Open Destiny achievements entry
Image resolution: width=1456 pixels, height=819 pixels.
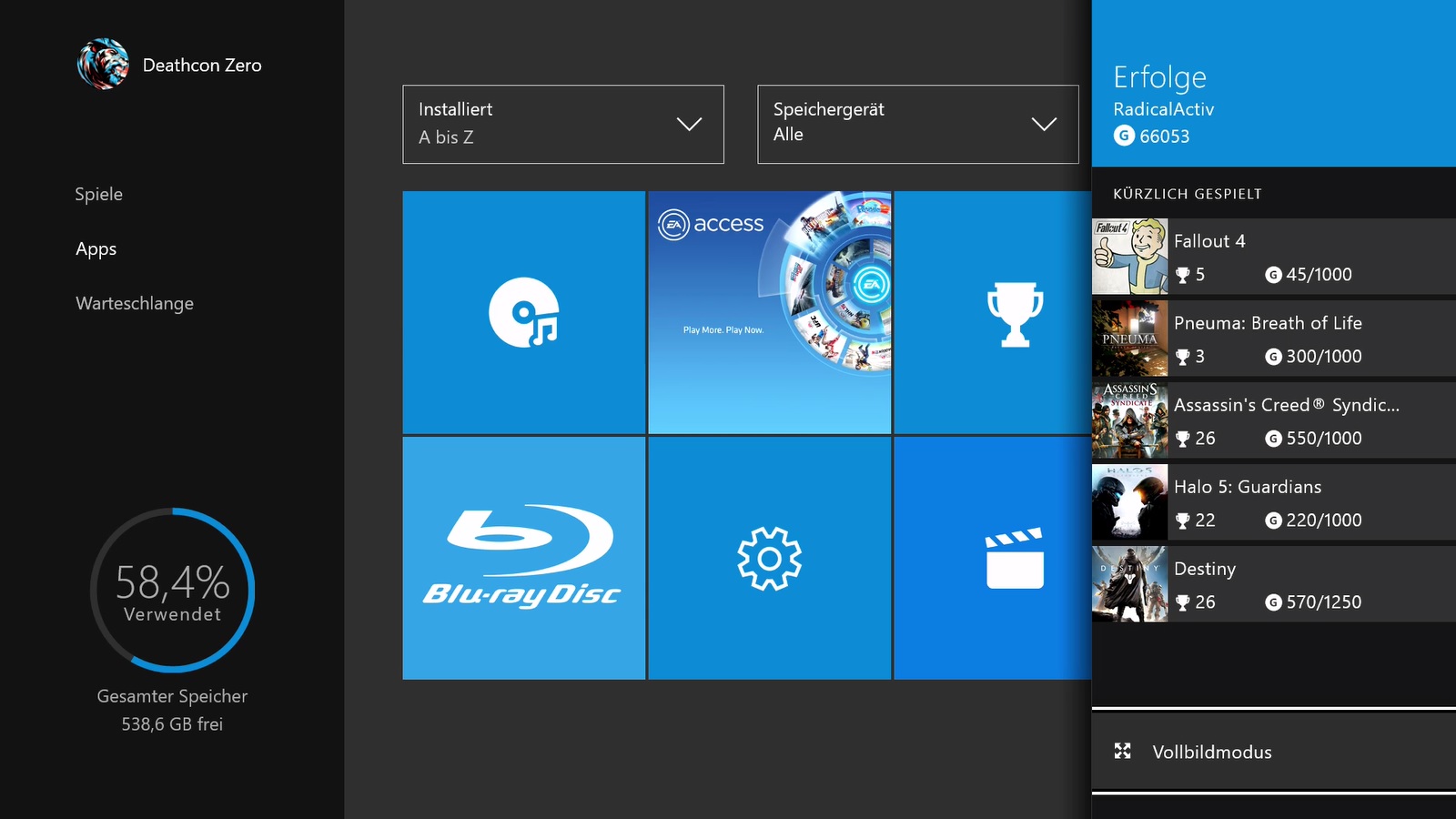[x=1274, y=584]
